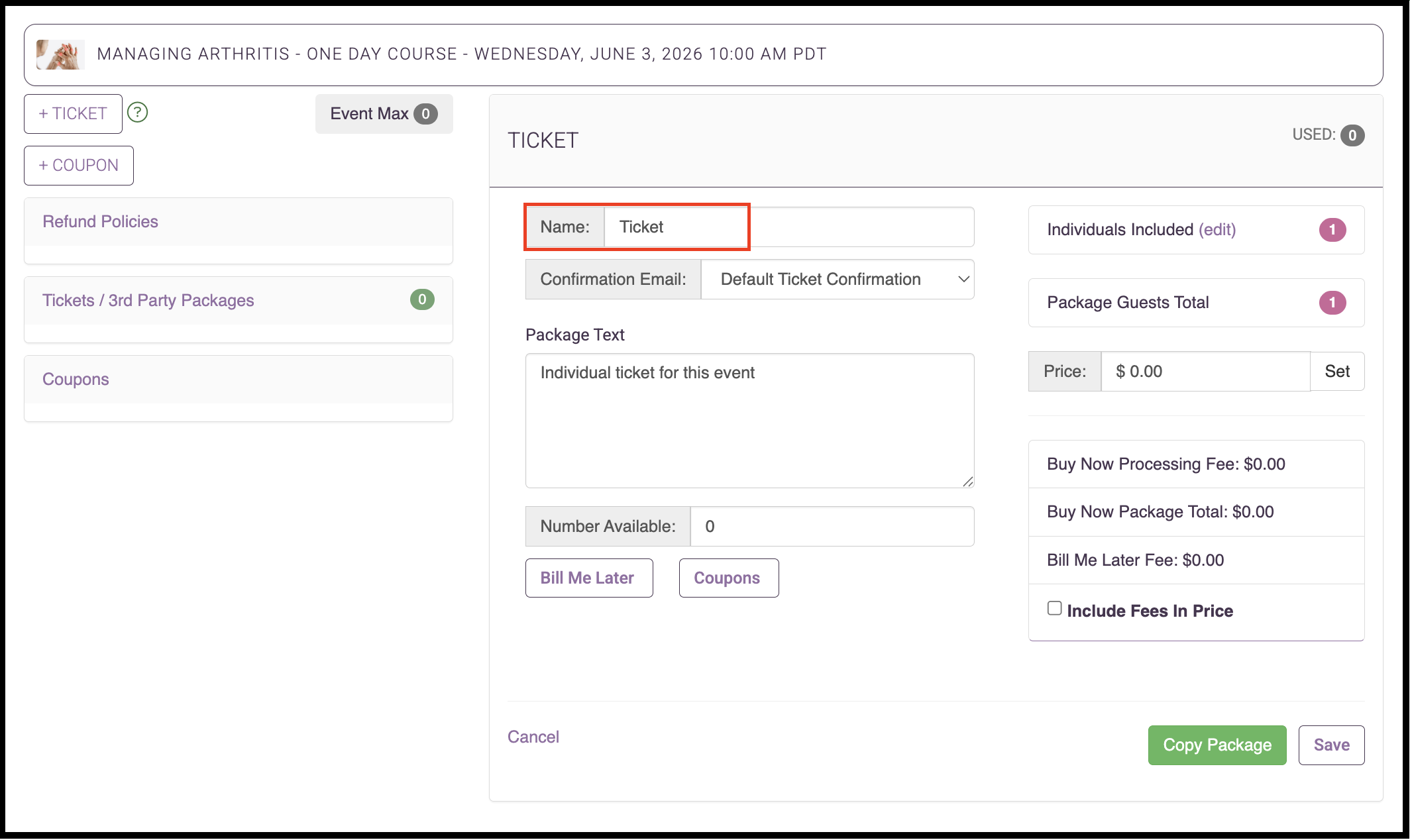Click the Price input field

pyautogui.click(x=1205, y=372)
